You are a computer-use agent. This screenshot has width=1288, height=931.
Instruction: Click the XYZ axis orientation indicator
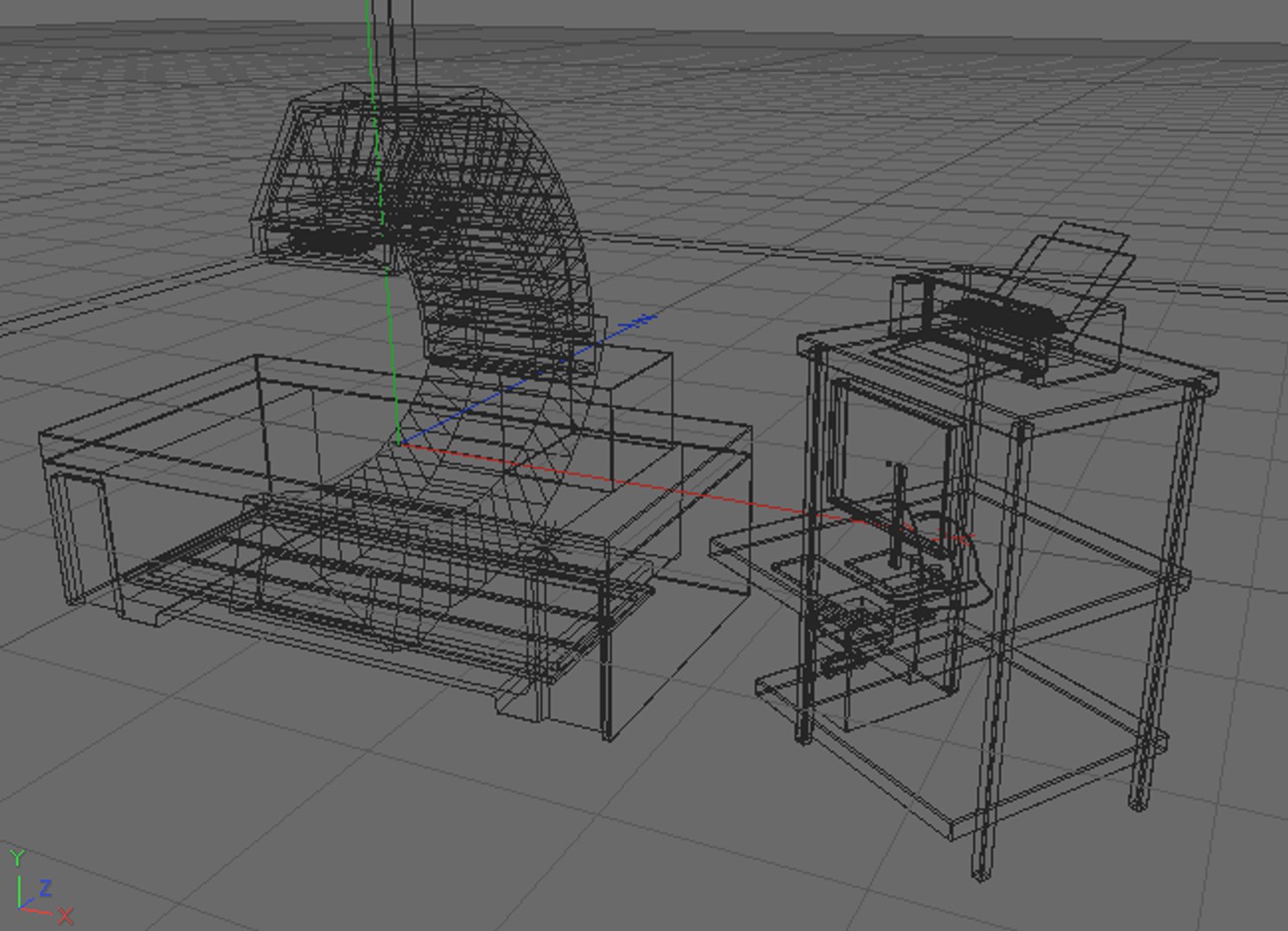coord(40,886)
